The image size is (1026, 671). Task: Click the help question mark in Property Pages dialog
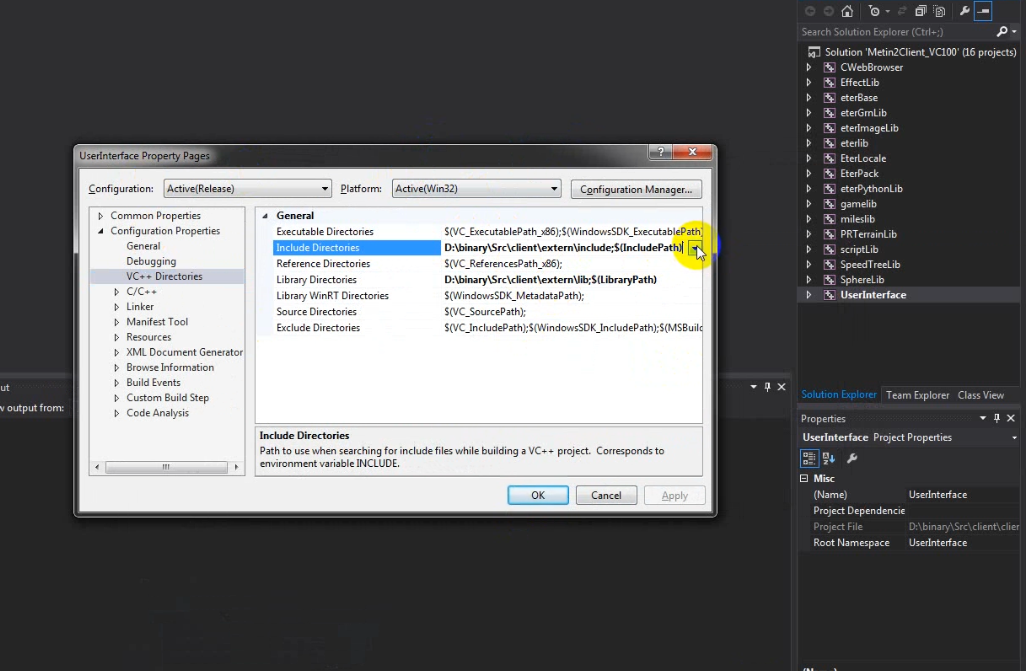(x=661, y=152)
